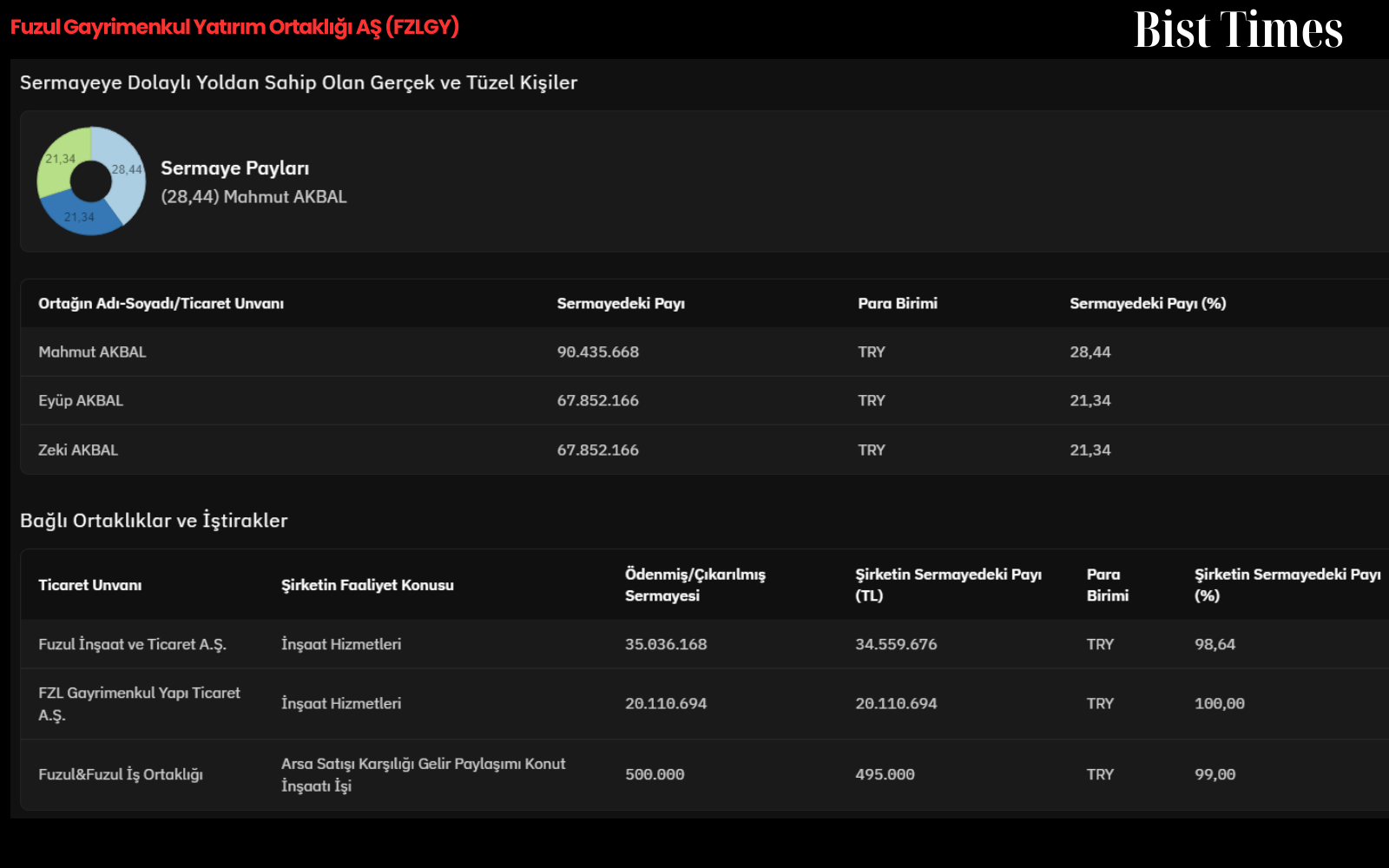This screenshot has width=1389, height=868.
Task: Select the Eyüp AKBAL row name
Action: click(81, 401)
